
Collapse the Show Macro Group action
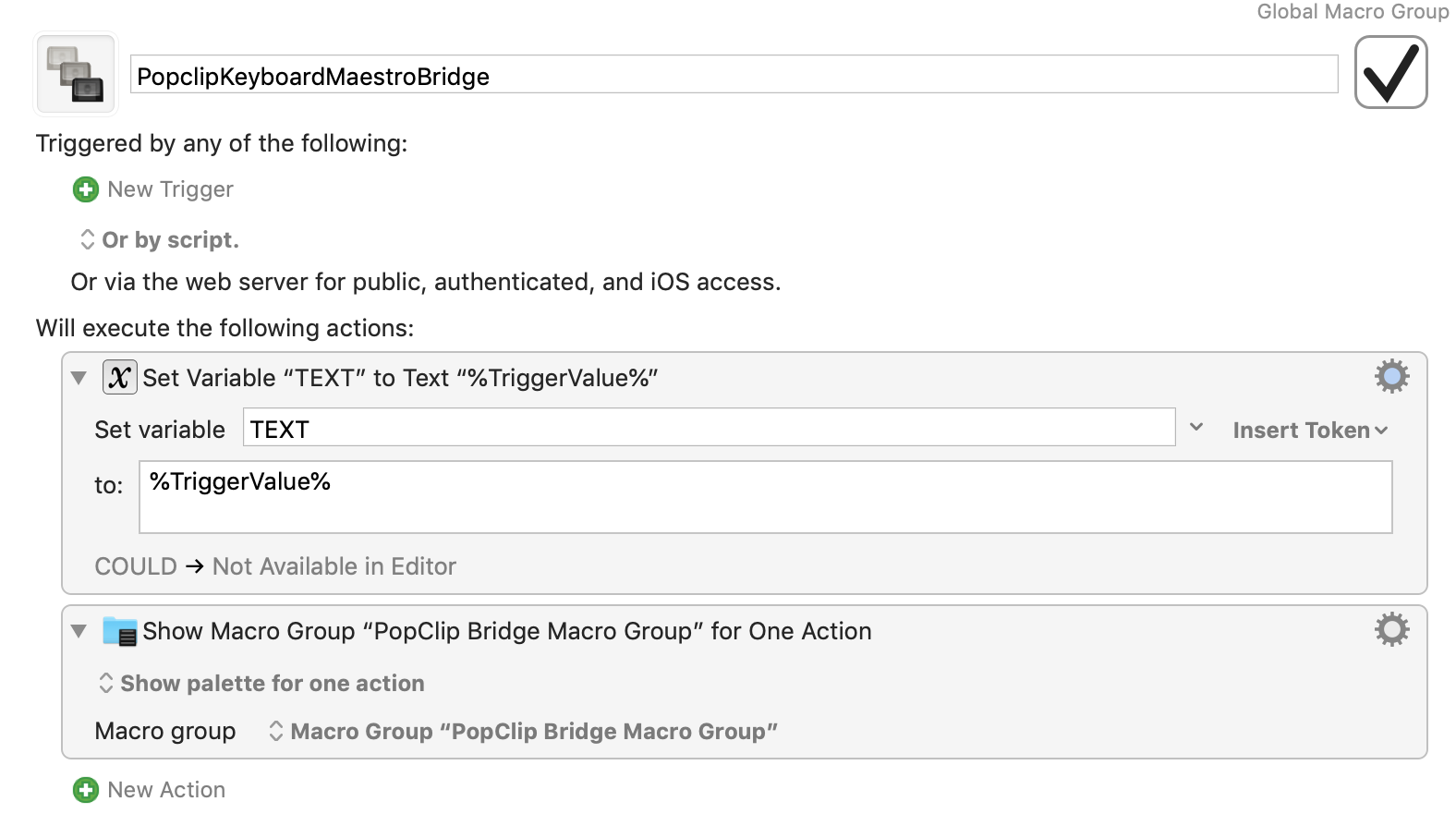click(x=79, y=631)
